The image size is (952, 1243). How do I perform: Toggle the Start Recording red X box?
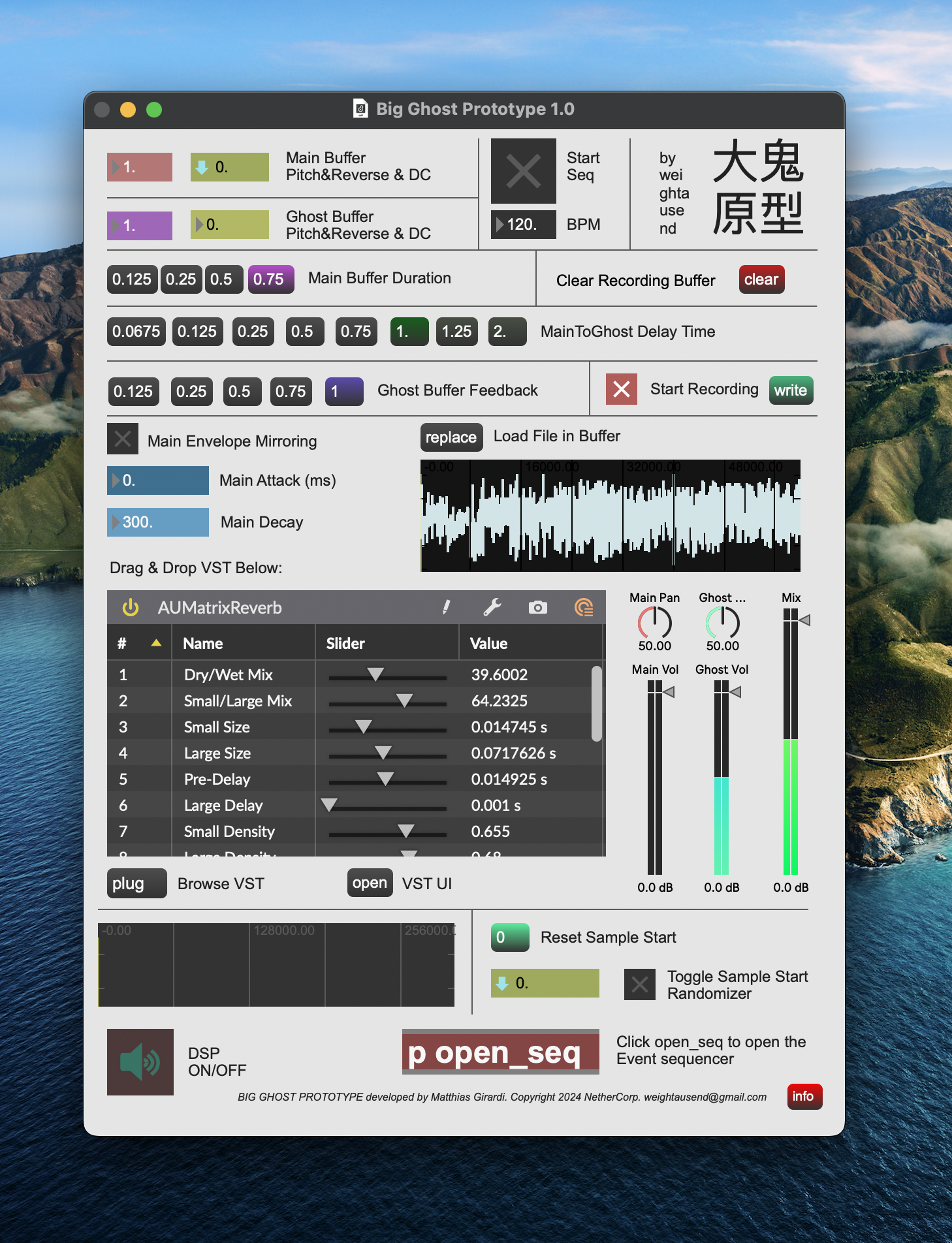point(622,390)
